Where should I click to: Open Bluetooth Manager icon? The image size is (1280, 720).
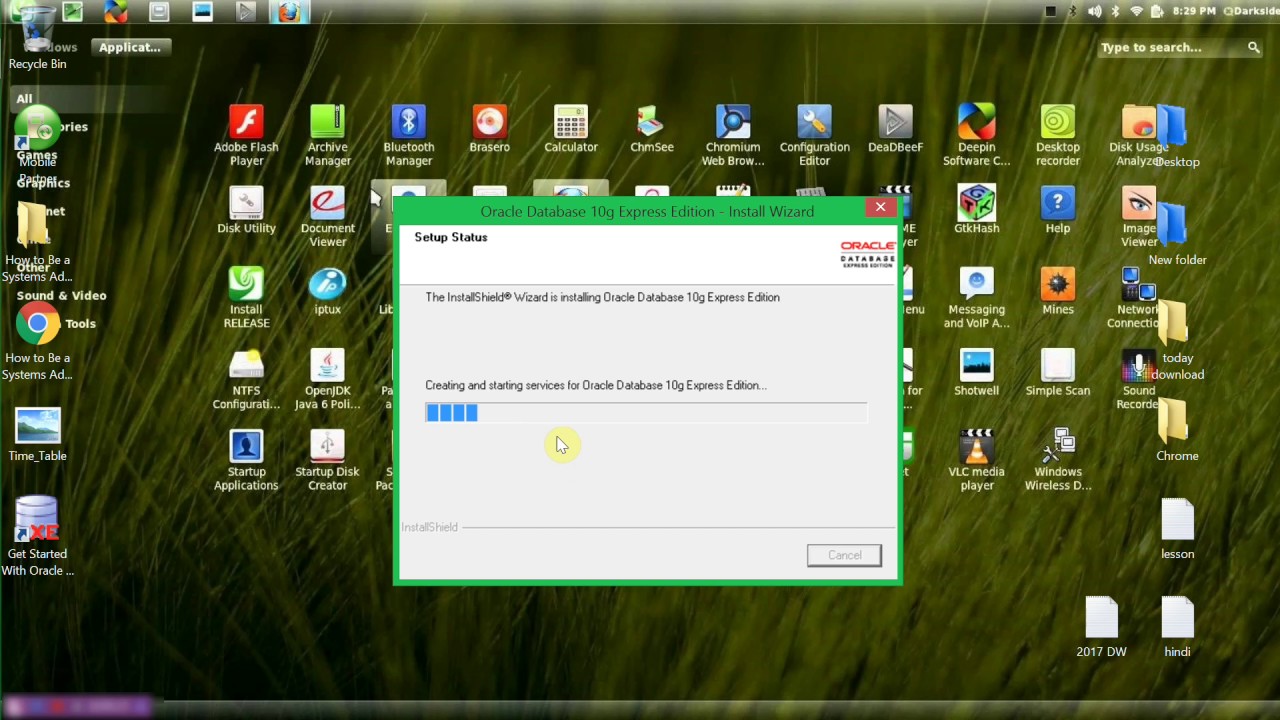tap(408, 122)
